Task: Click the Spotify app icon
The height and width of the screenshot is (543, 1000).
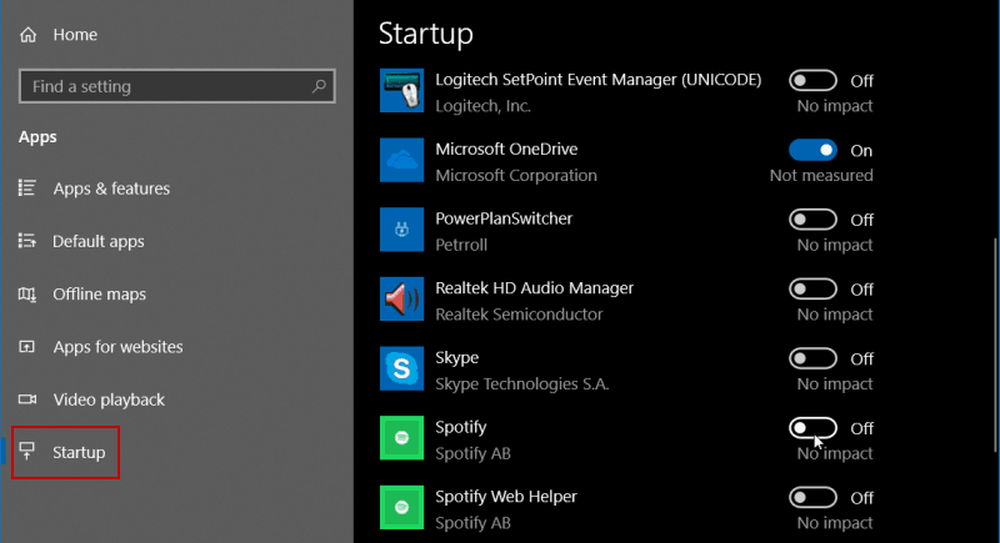Action: pyautogui.click(x=402, y=439)
